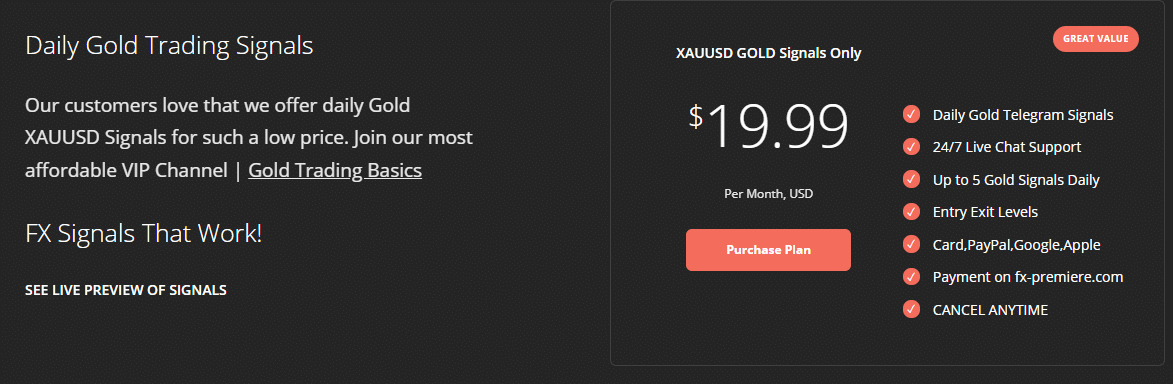The image size is (1173, 384).
Task: Click the Daily Gold Trading Signals heading
Action: pyautogui.click(x=169, y=46)
